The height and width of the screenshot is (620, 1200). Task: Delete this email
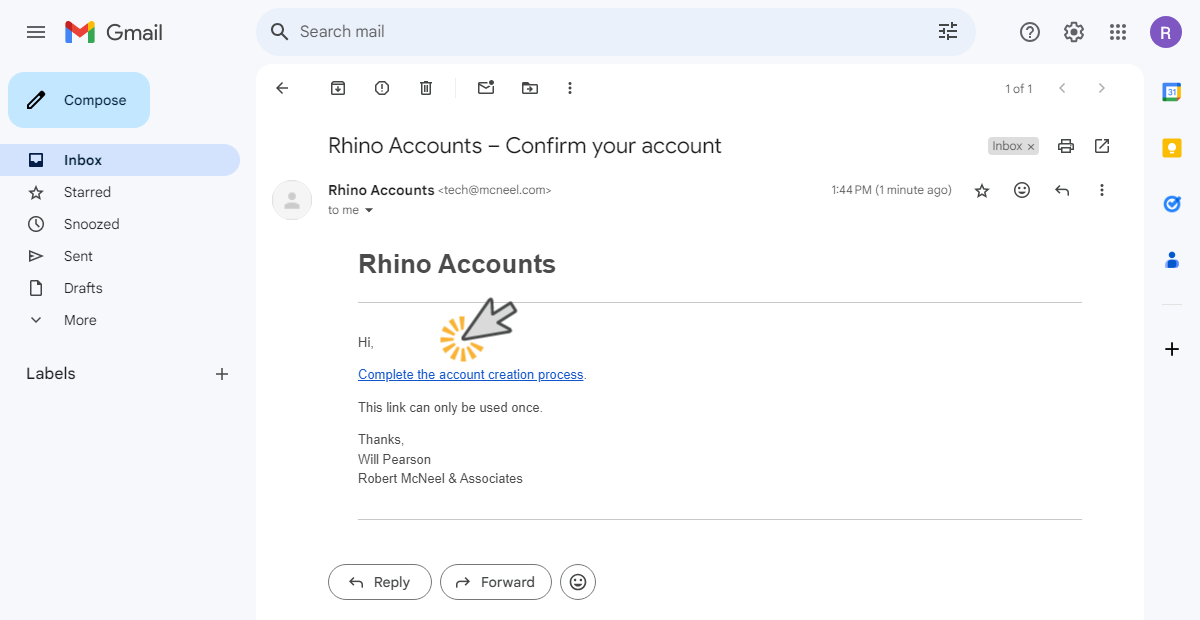(425, 87)
